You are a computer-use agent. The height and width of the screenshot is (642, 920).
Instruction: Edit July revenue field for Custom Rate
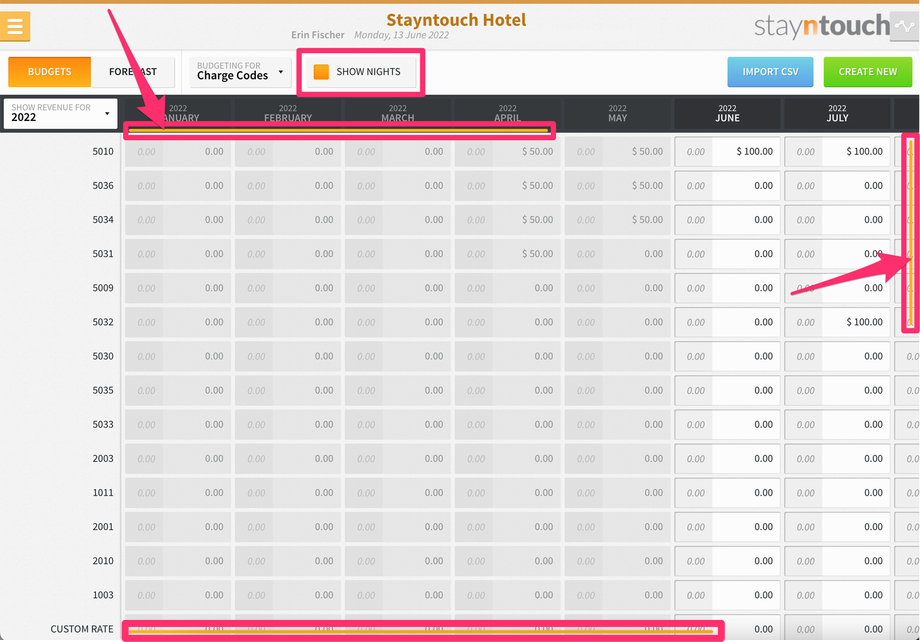(x=856, y=629)
